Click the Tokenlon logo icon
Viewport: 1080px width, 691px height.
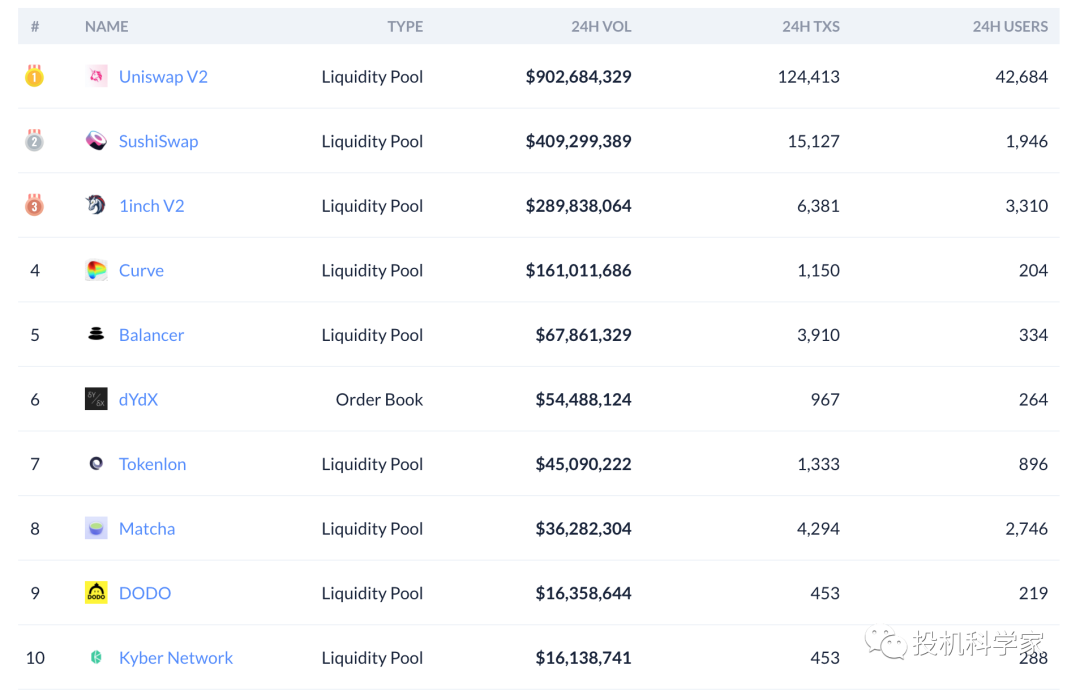coord(96,464)
